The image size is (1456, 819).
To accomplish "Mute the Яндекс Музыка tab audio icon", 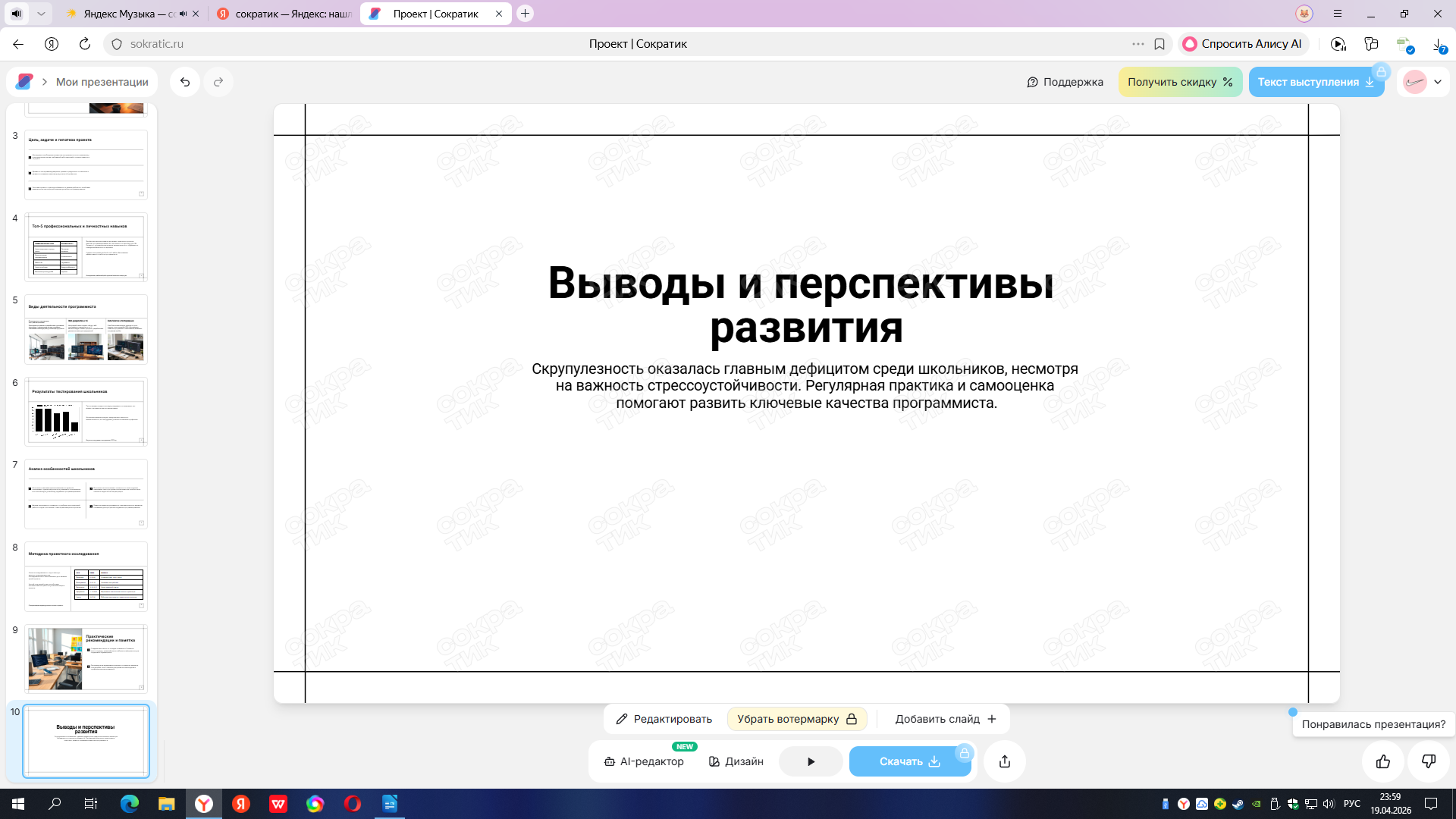I will click(x=183, y=14).
